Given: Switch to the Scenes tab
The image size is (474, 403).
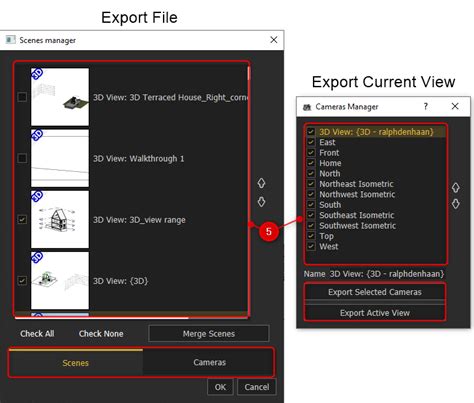Looking at the screenshot, I should pos(76,363).
